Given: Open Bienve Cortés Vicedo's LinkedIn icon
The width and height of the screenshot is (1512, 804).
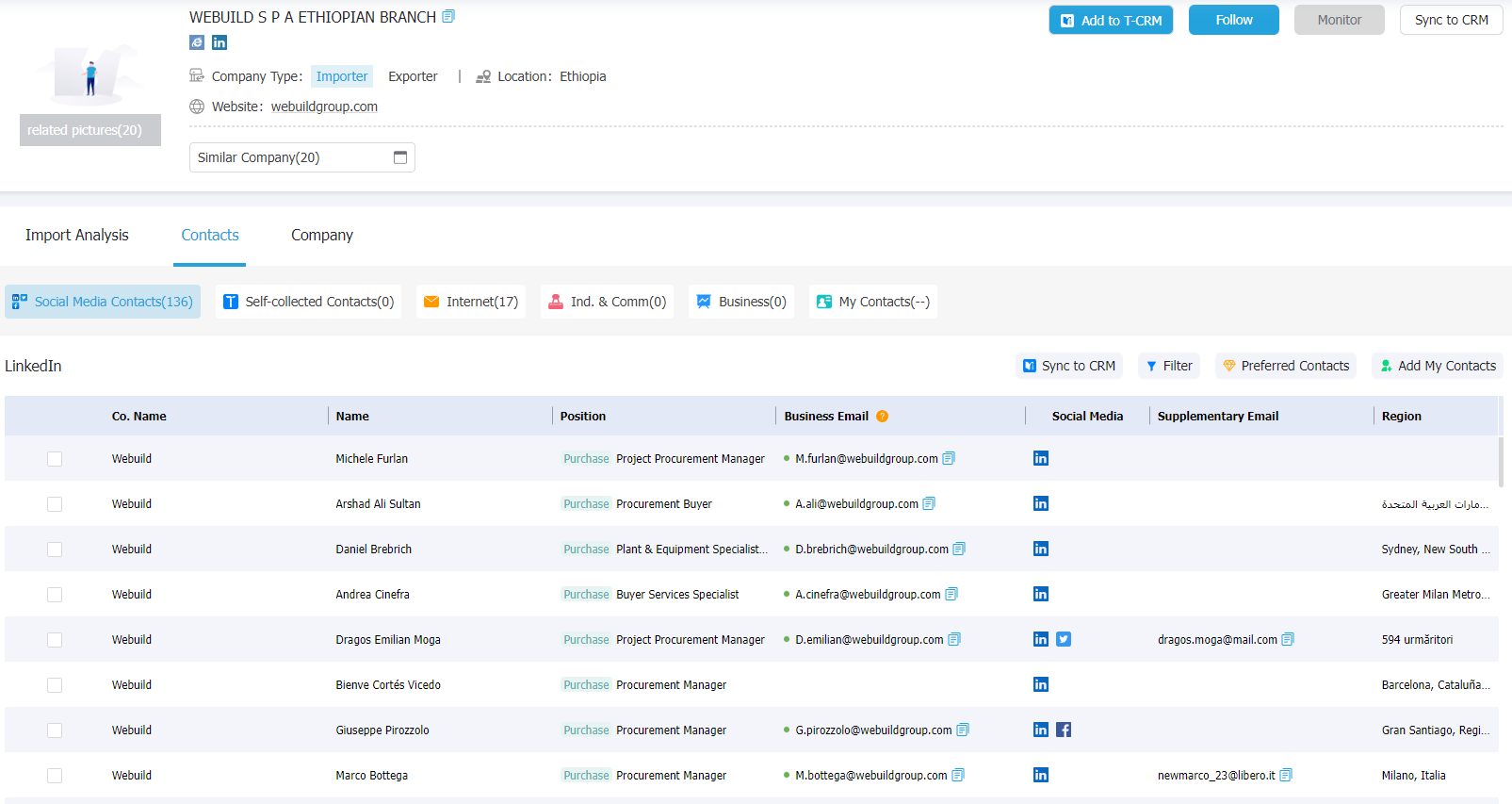Looking at the screenshot, I should (1041, 684).
